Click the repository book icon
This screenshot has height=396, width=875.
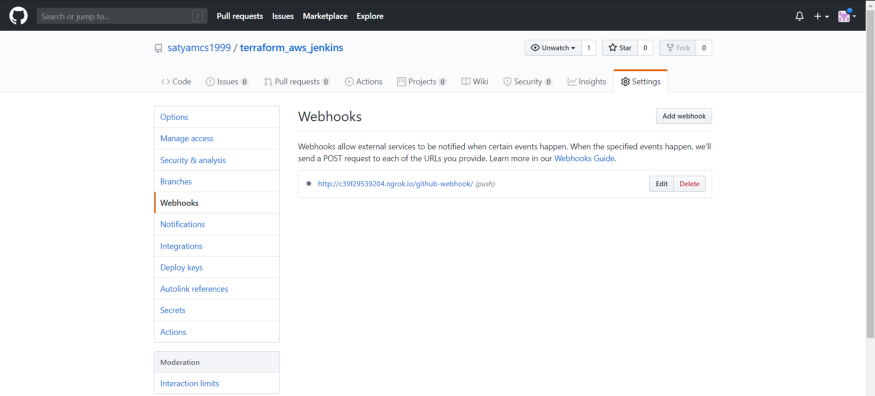(158, 49)
